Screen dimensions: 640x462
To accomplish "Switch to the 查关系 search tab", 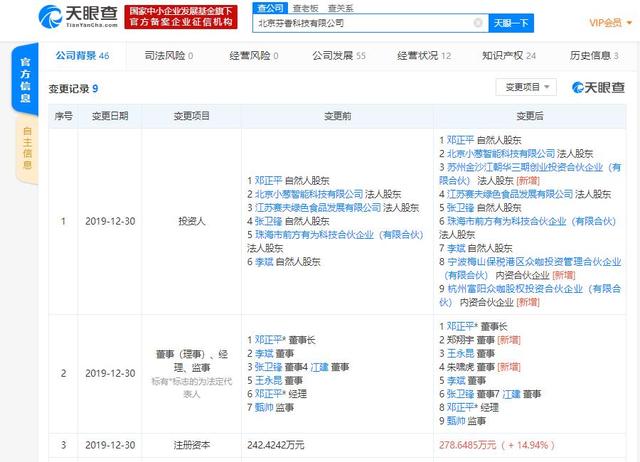I will point(340,8).
